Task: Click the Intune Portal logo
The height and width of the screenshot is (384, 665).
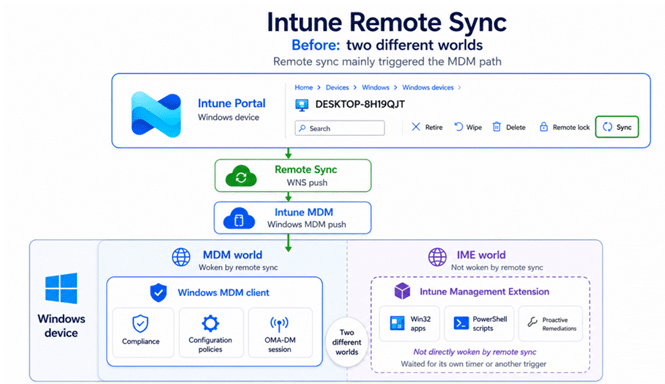Action: point(156,115)
